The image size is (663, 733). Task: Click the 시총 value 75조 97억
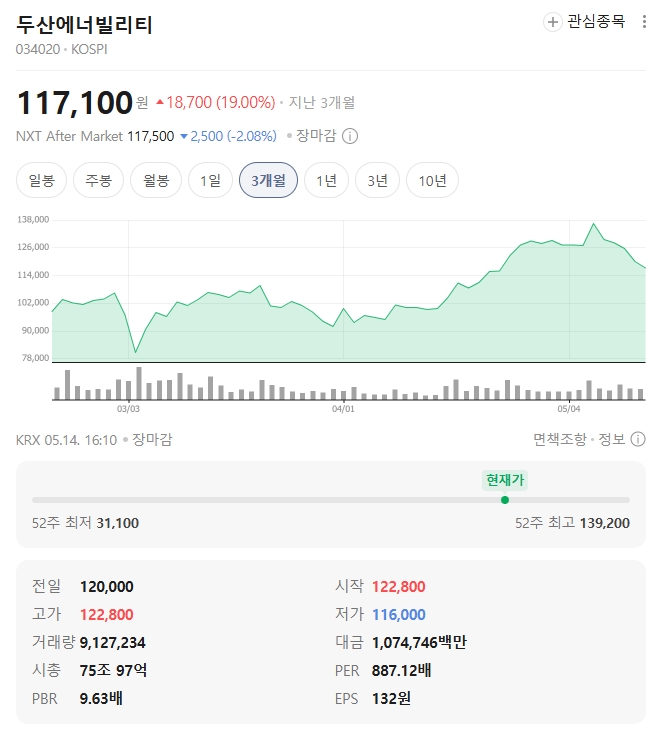113,670
